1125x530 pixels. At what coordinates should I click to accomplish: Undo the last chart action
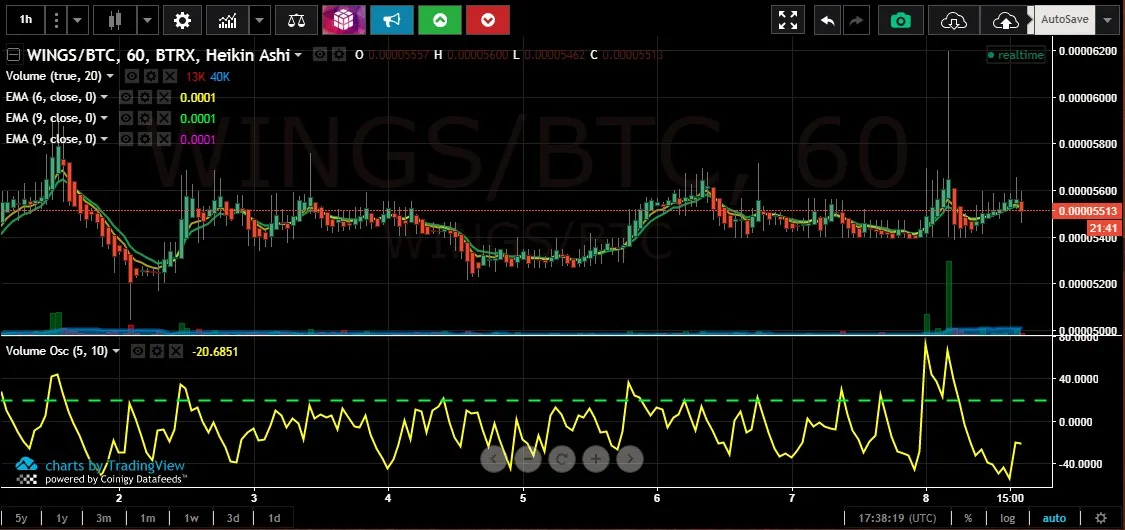click(827, 20)
